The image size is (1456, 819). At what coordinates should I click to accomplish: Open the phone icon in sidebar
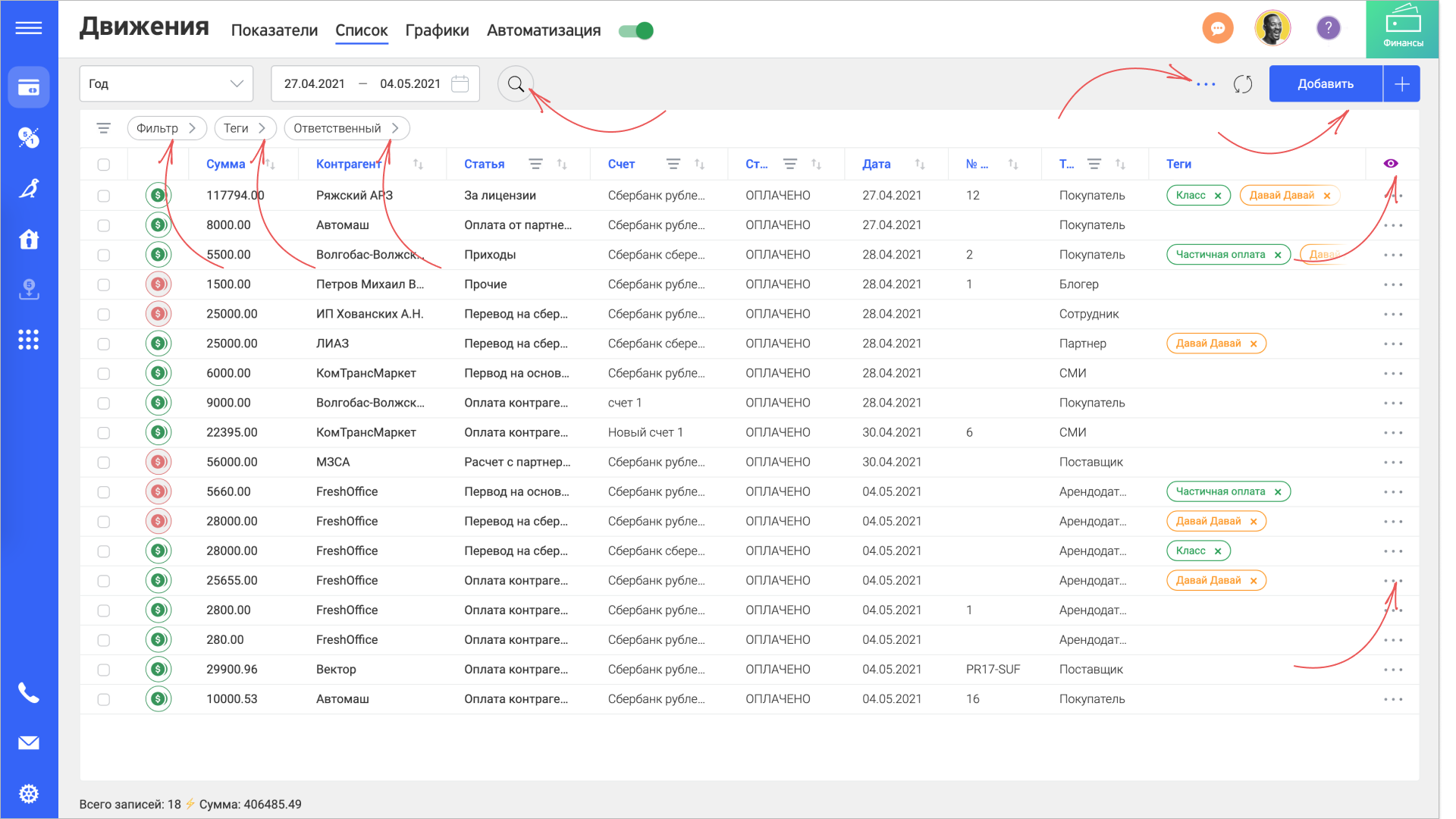[x=29, y=692]
